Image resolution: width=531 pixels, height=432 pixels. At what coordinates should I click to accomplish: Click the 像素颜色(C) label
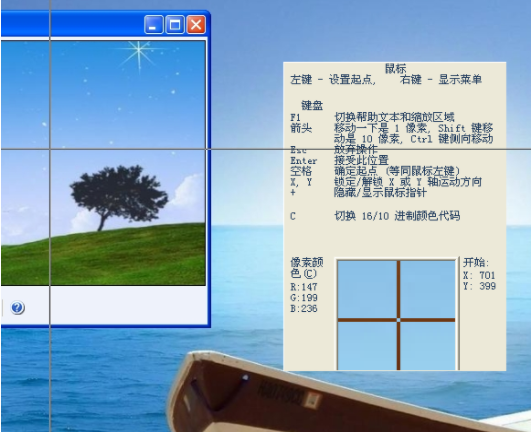coord(306,268)
